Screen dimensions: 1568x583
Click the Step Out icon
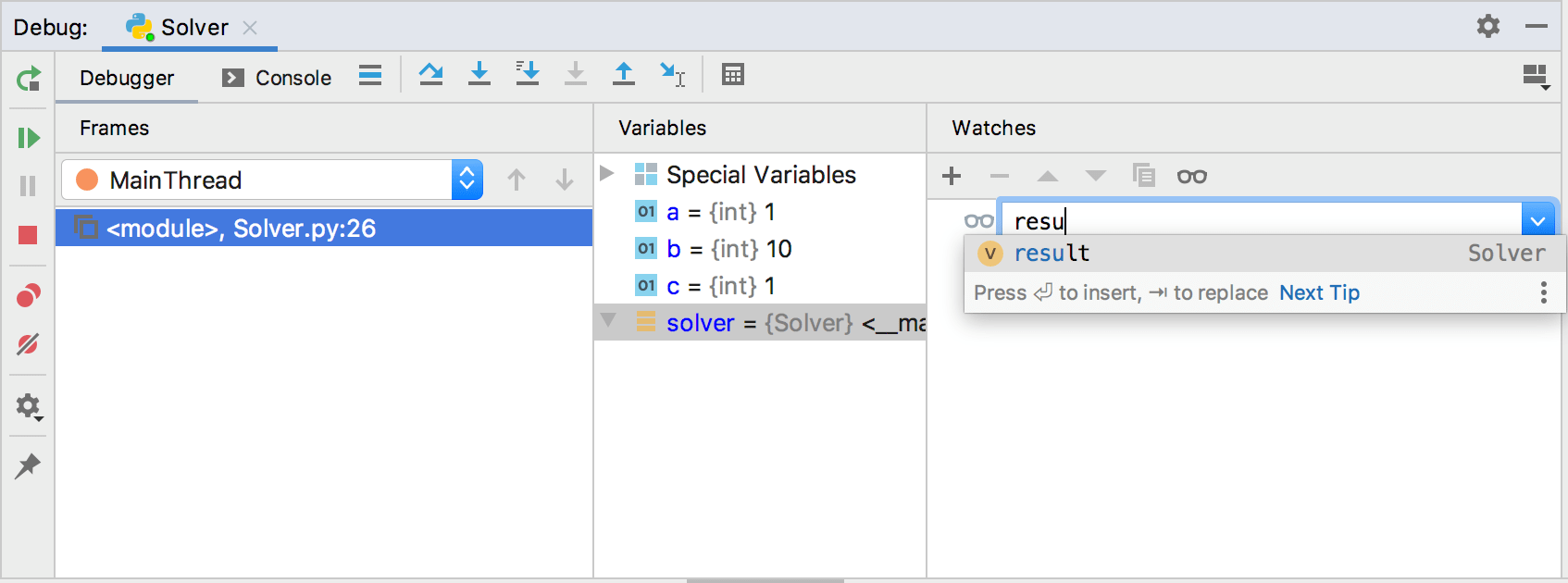(624, 74)
